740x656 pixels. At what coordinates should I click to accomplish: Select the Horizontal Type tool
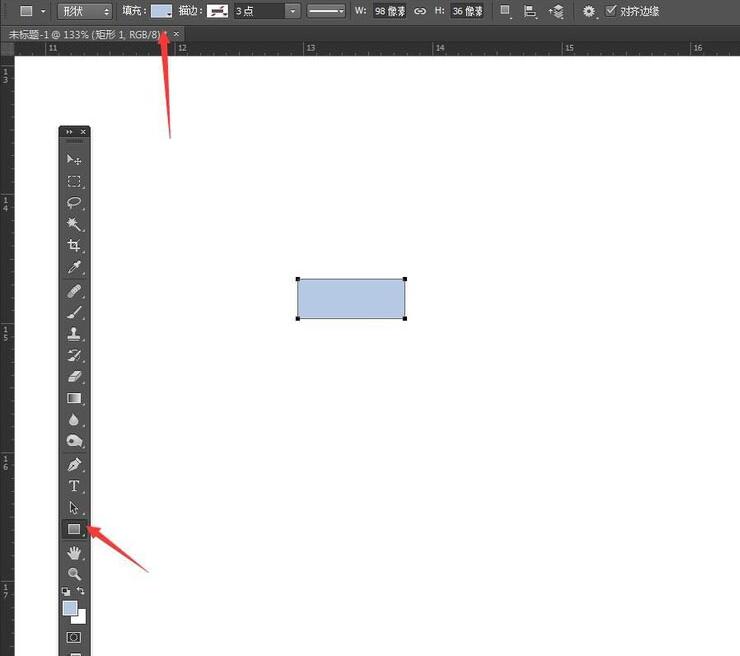pos(74,486)
